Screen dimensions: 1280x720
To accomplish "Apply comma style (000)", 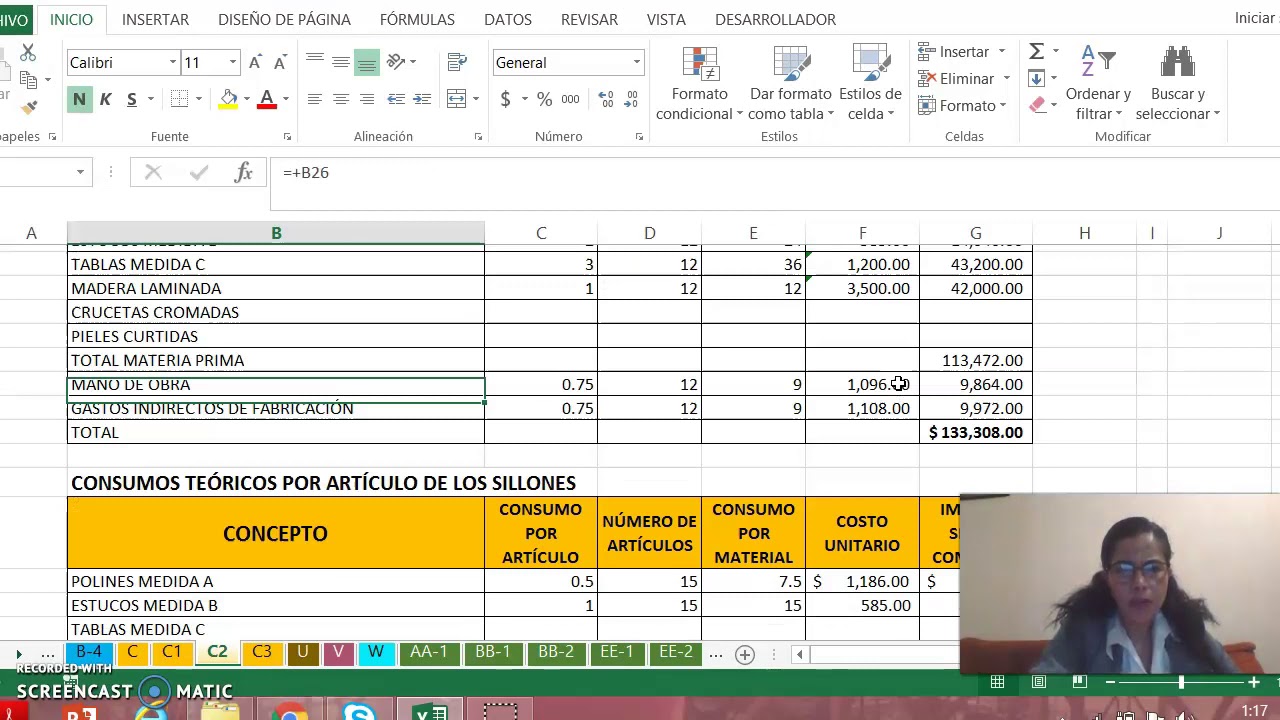I will coord(570,99).
